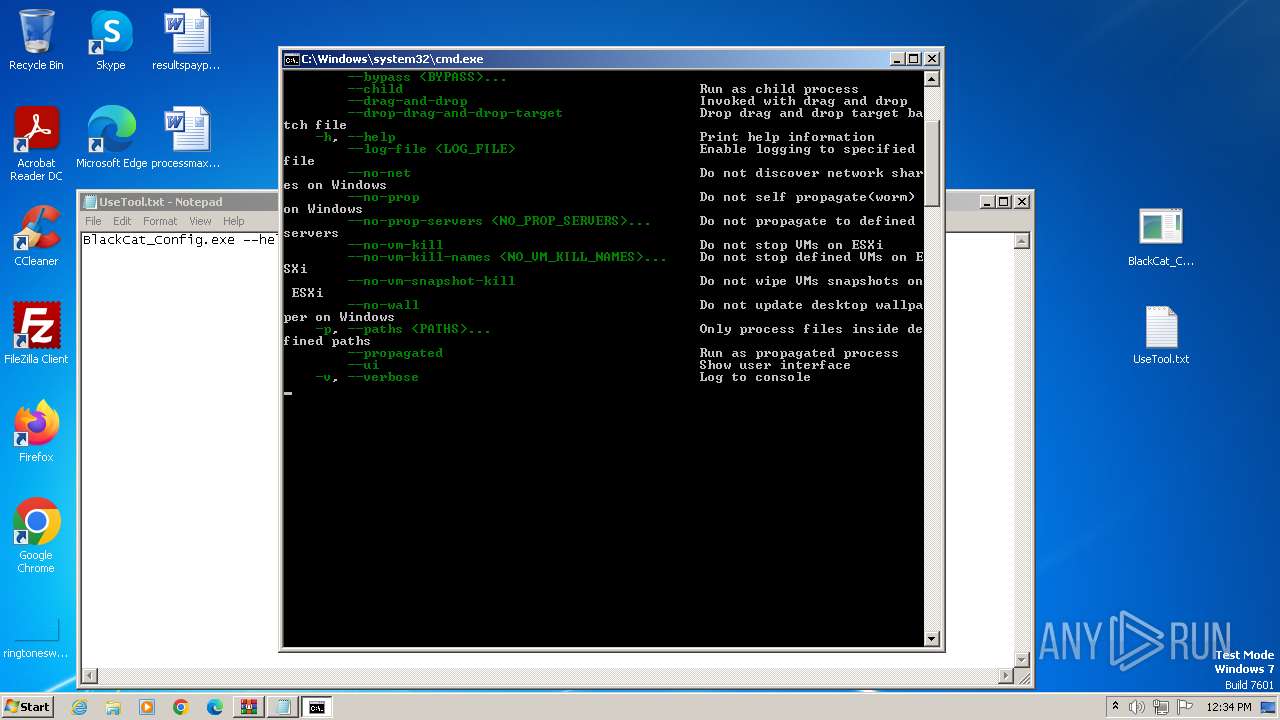The width and height of the screenshot is (1280, 720).
Task: Click the '--no-prop-servers' option text
Action: [499, 221]
